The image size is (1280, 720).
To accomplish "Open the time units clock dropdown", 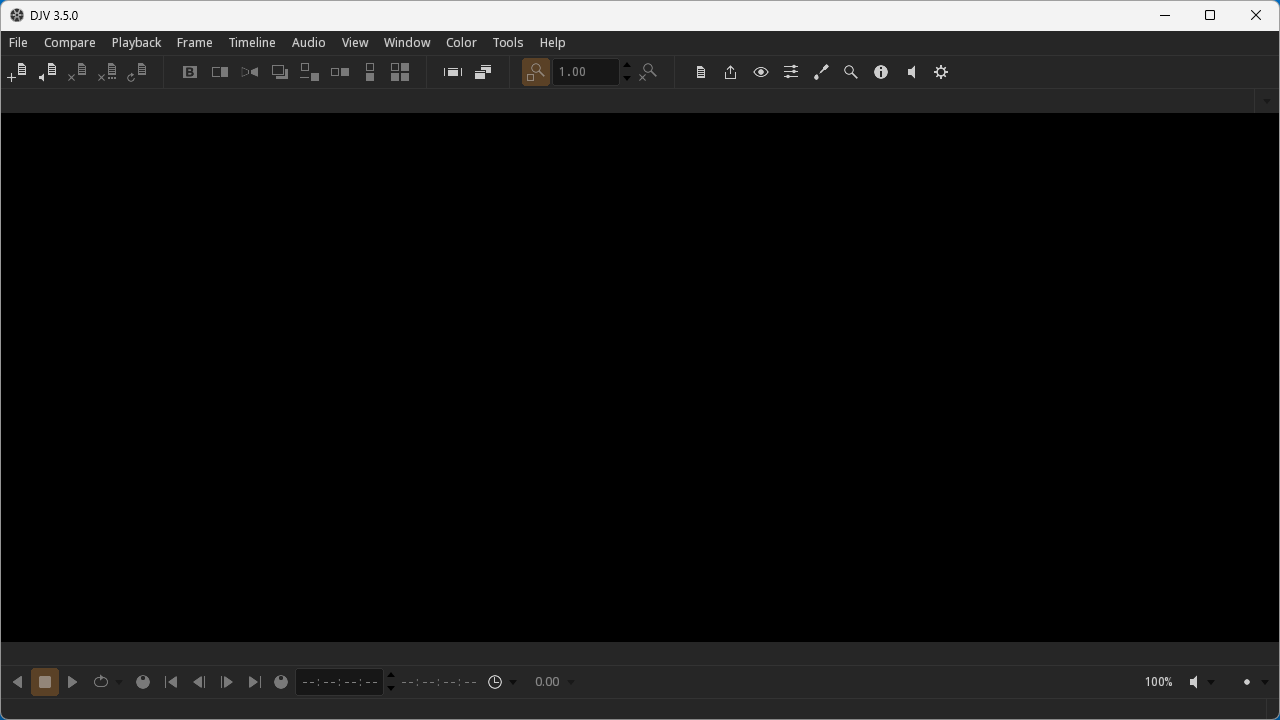I will click(x=502, y=682).
